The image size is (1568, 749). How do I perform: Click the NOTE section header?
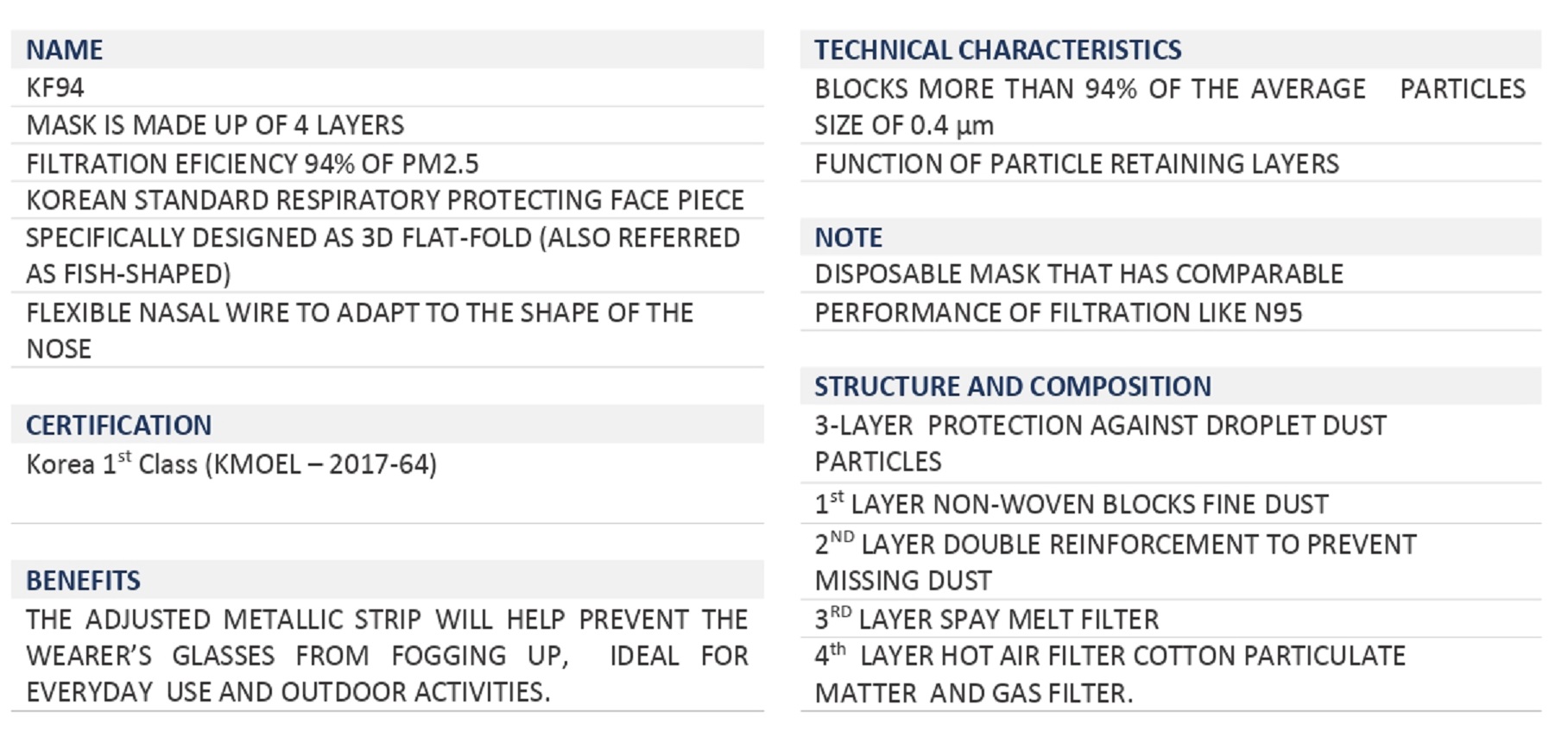pos(848,238)
